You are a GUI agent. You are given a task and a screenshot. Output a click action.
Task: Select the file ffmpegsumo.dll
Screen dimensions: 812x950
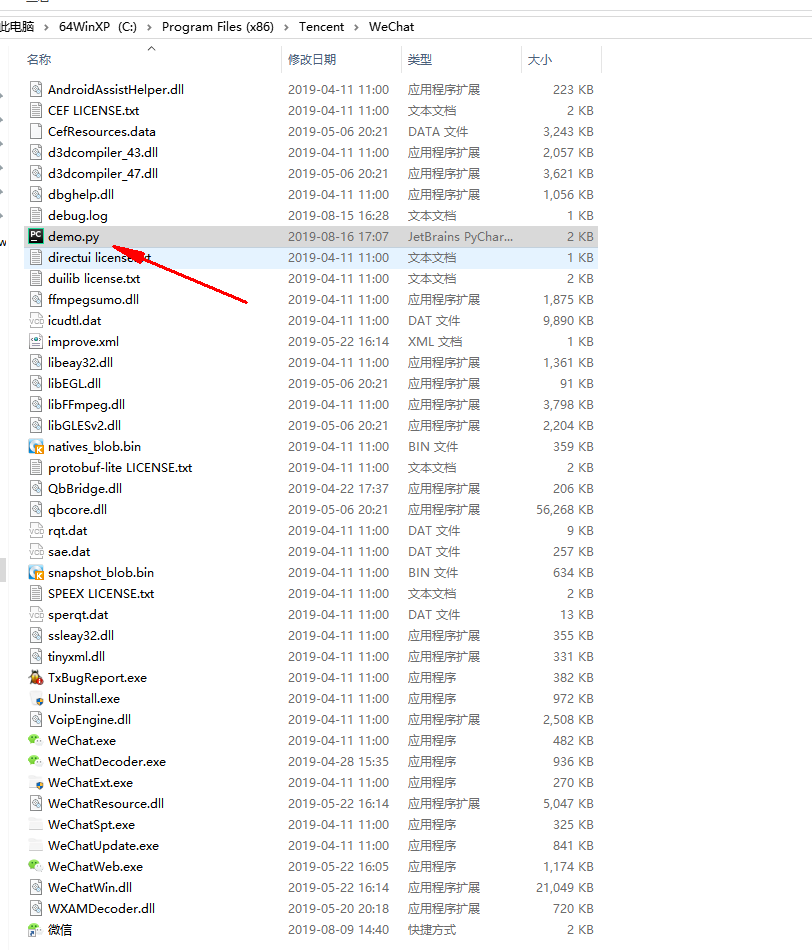pos(93,299)
